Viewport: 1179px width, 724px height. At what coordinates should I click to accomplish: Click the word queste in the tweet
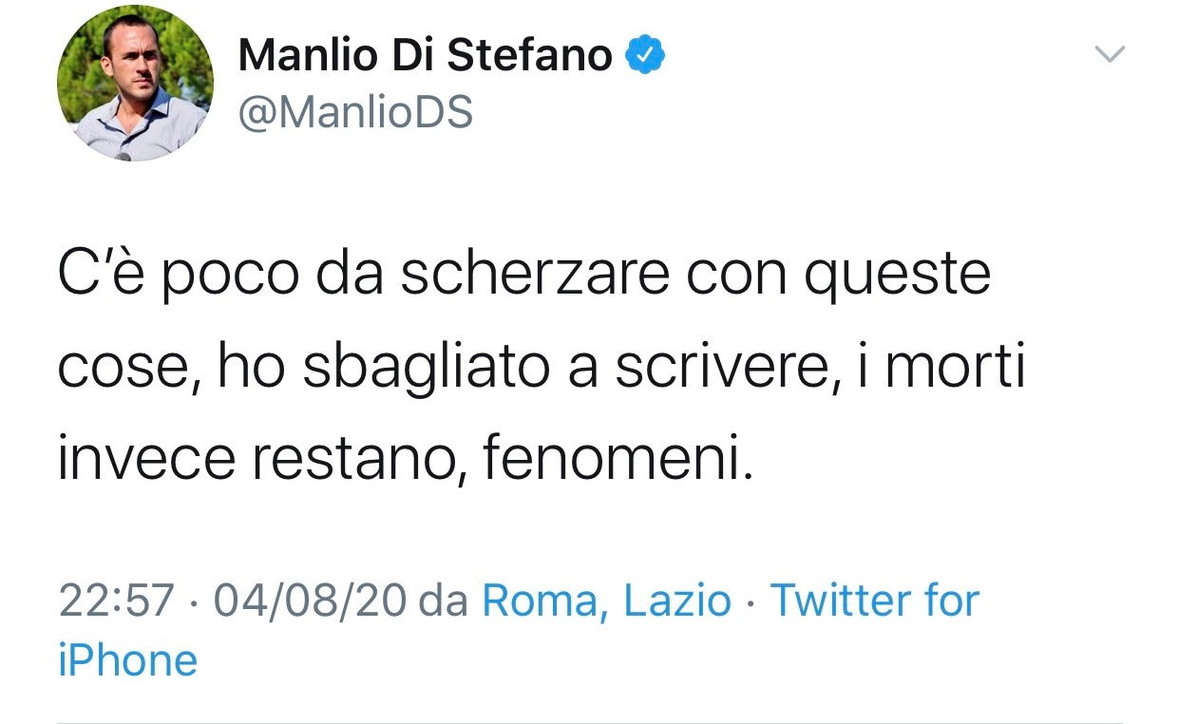(897, 277)
